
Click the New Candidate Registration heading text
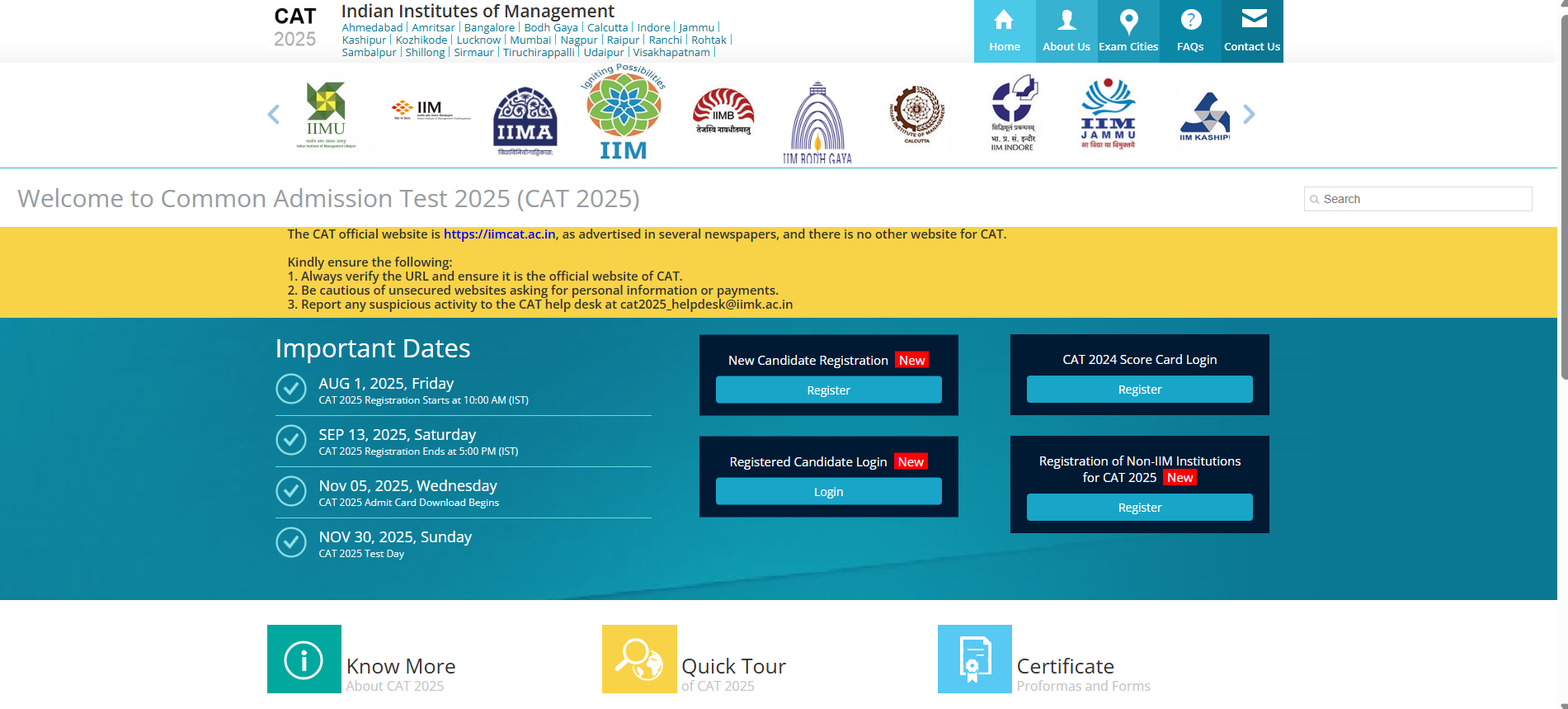[808, 361]
